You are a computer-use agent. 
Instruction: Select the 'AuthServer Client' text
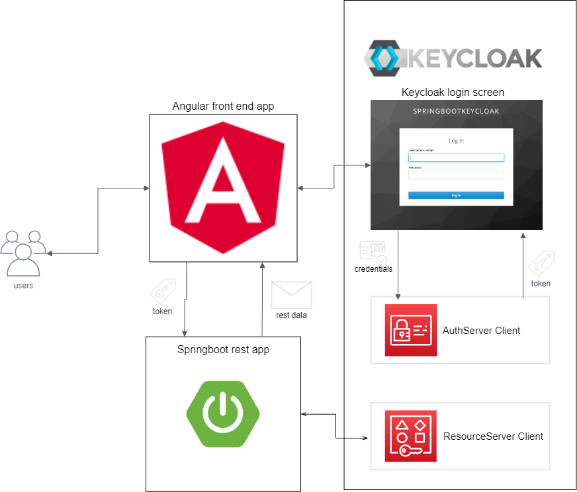(481, 330)
